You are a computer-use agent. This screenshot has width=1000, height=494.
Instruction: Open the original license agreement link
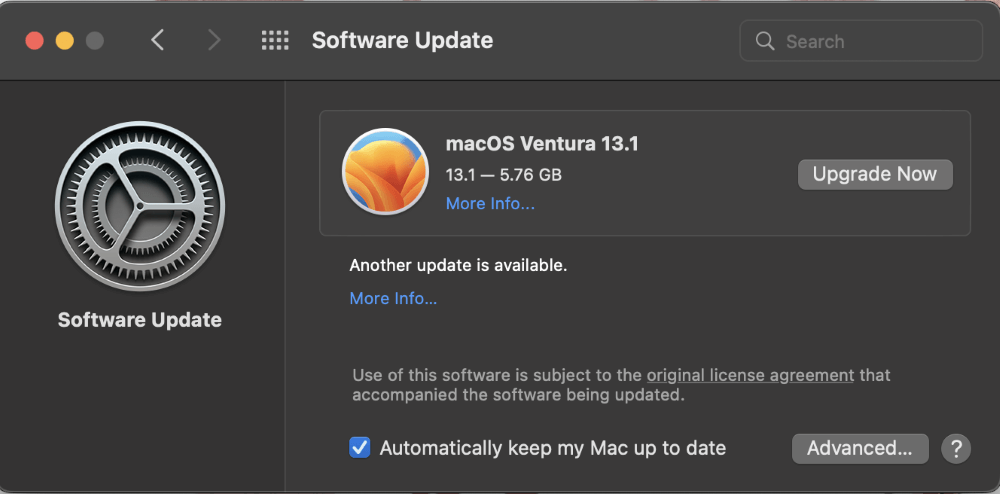750,376
